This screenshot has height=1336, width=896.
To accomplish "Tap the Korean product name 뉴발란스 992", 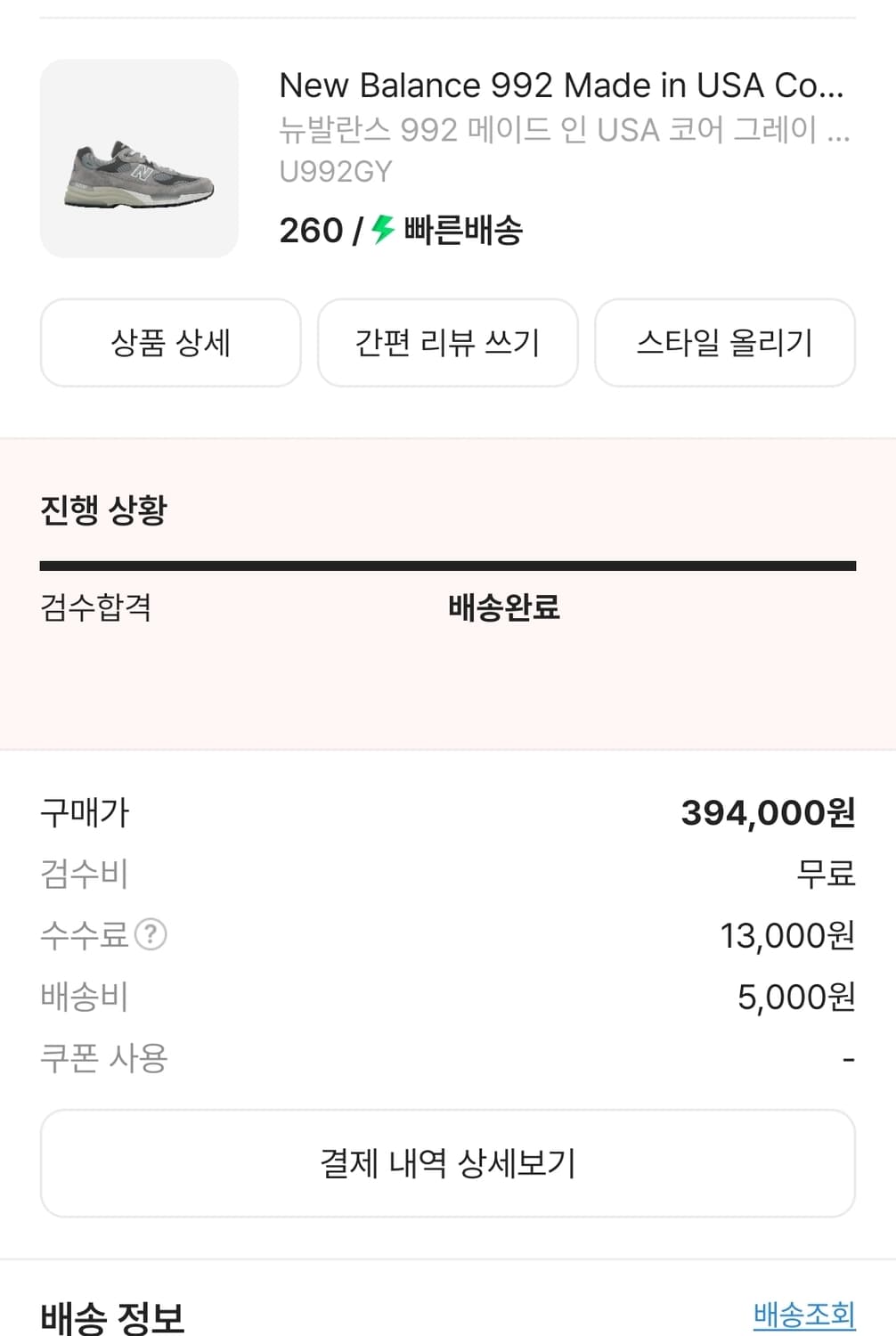I will click(x=564, y=130).
